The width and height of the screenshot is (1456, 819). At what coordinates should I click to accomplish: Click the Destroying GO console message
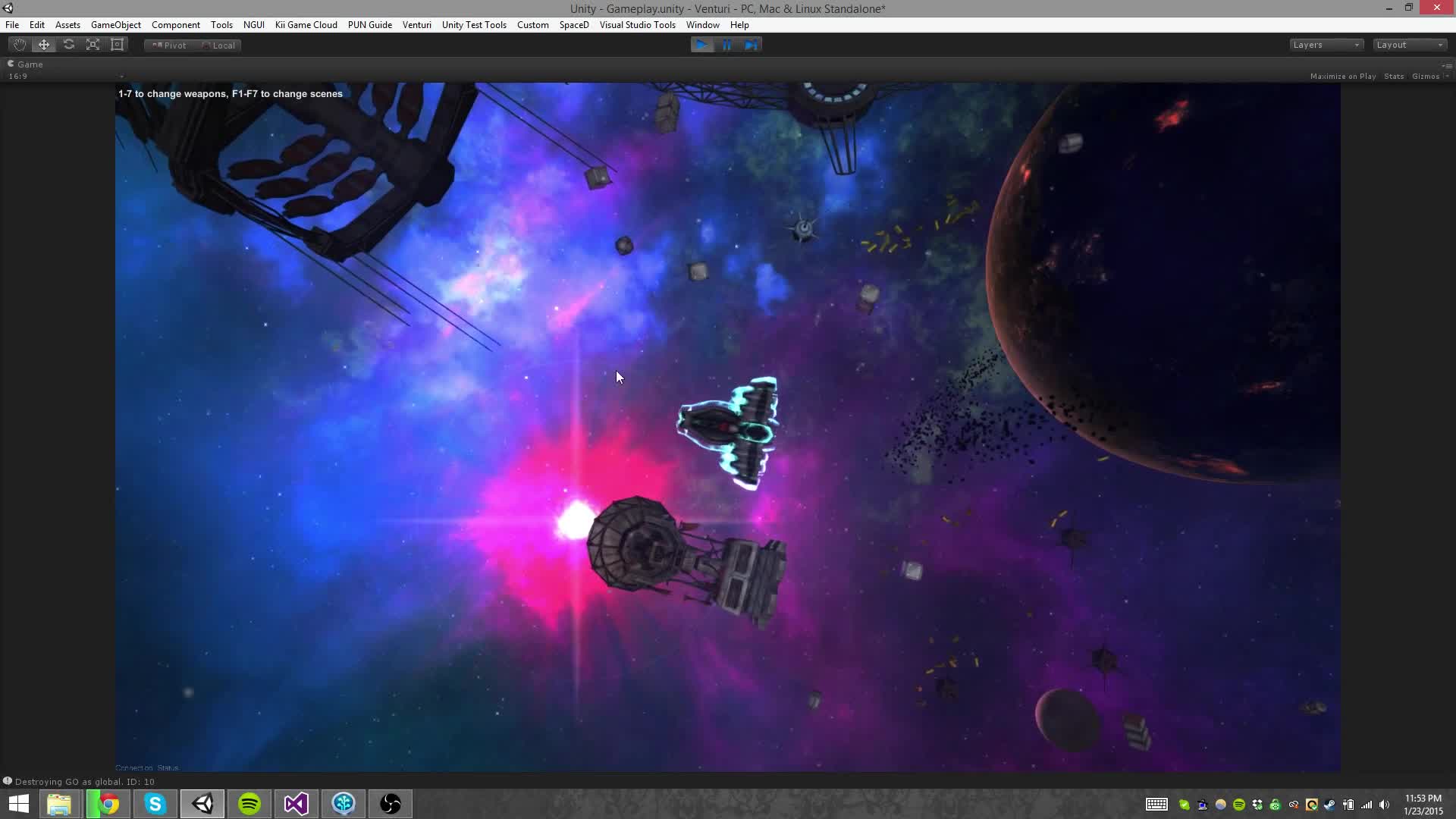click(83, 781)
